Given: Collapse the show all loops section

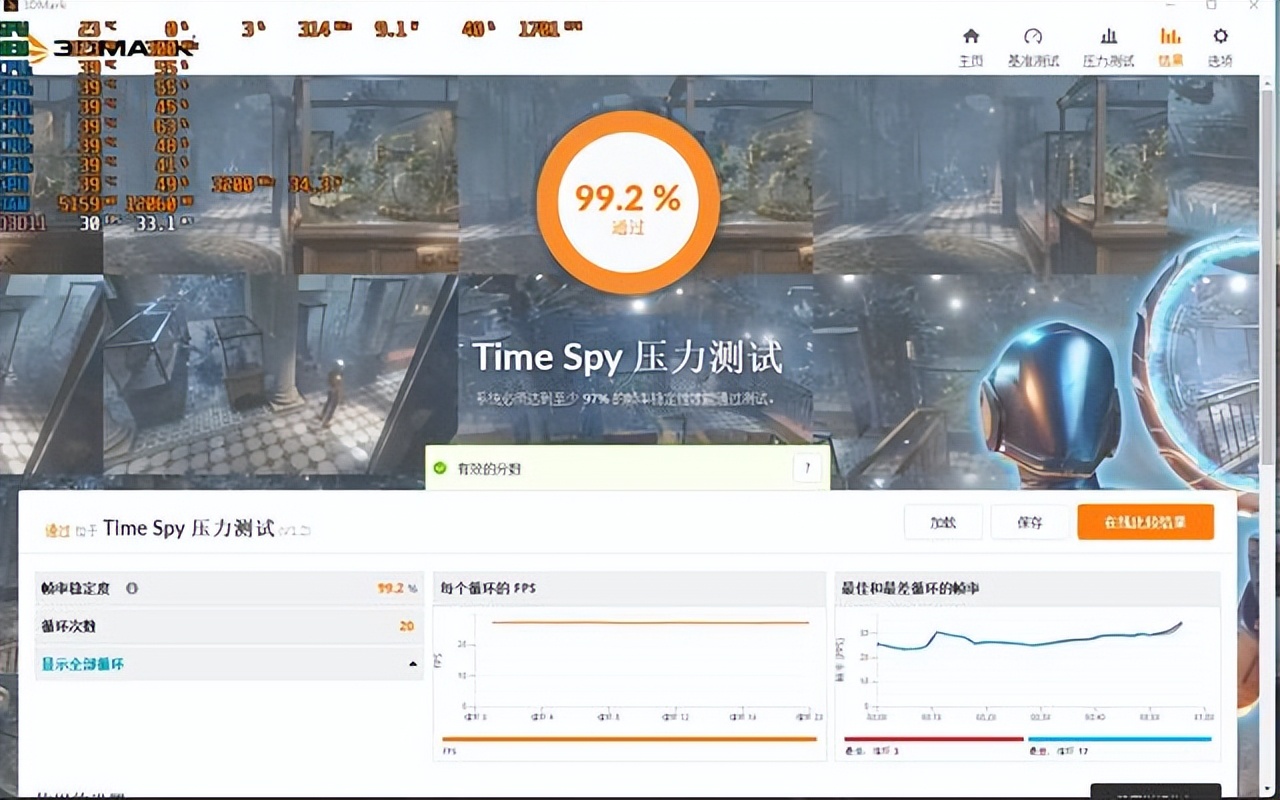Looking at the screenshot, I should point(413,663).
